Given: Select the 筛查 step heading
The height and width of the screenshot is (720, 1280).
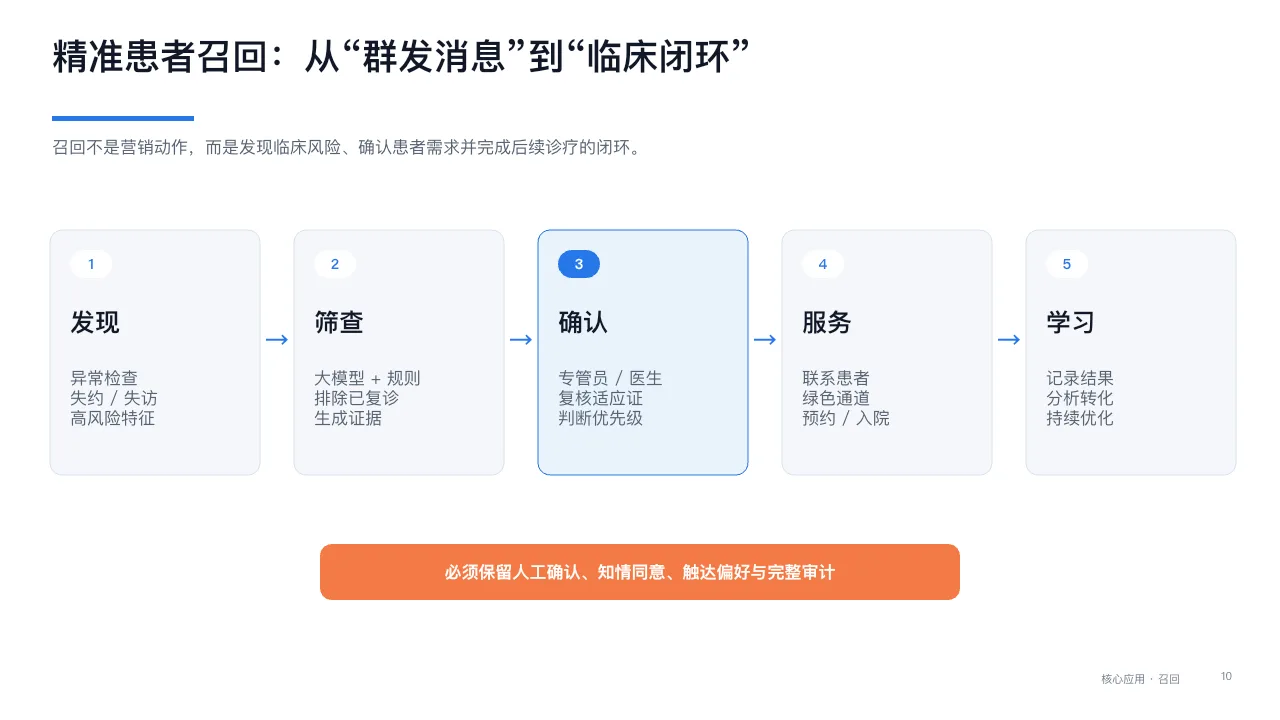Looking at the screenshot, I should pos(339,322).
